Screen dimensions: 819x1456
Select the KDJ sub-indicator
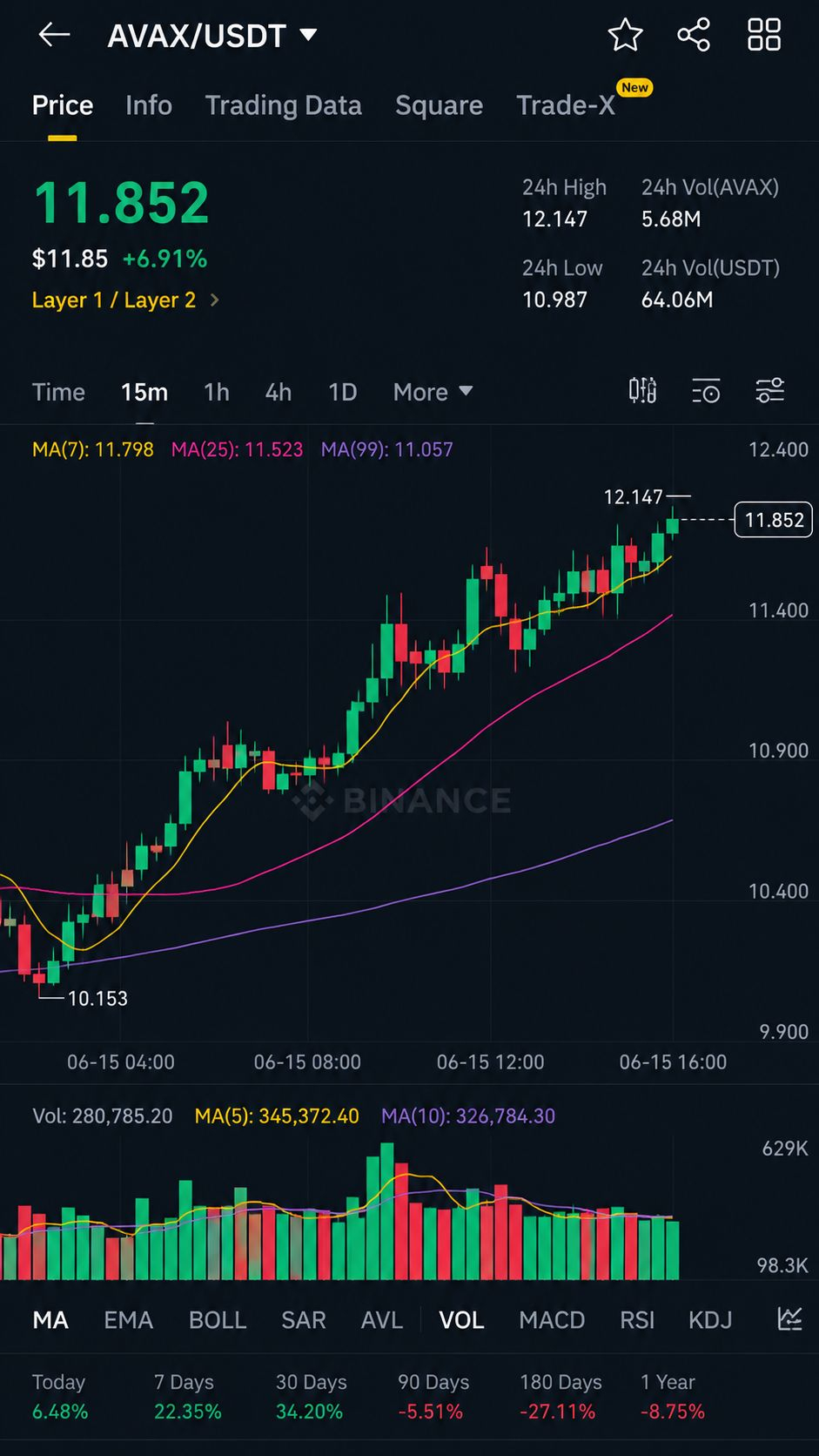(x=710, y=1320)
